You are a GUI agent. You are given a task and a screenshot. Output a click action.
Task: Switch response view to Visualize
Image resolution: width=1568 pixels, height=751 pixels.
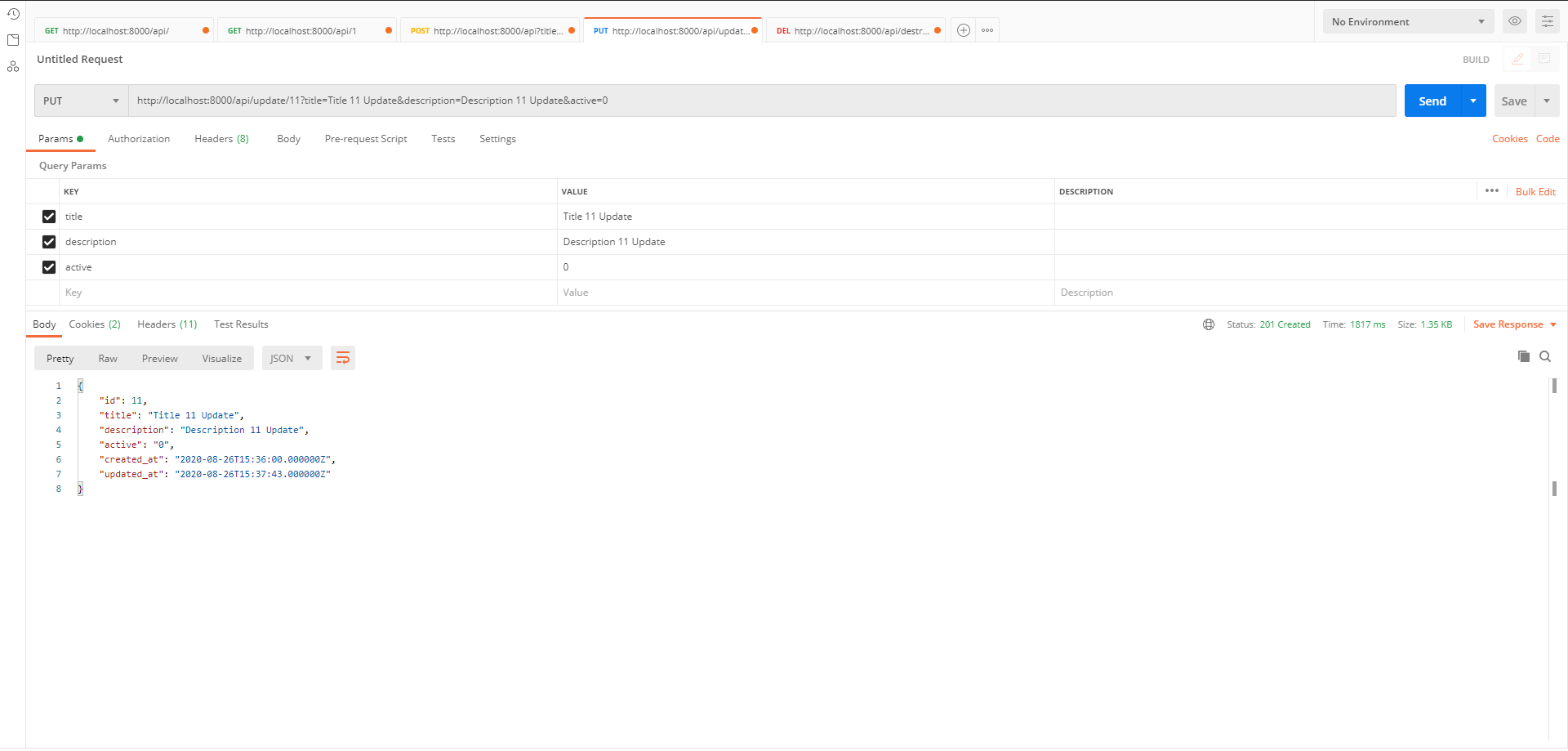[222, 358]
